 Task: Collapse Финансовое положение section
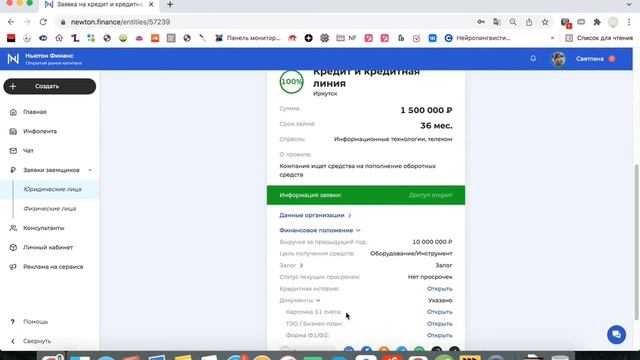point(320,230)
